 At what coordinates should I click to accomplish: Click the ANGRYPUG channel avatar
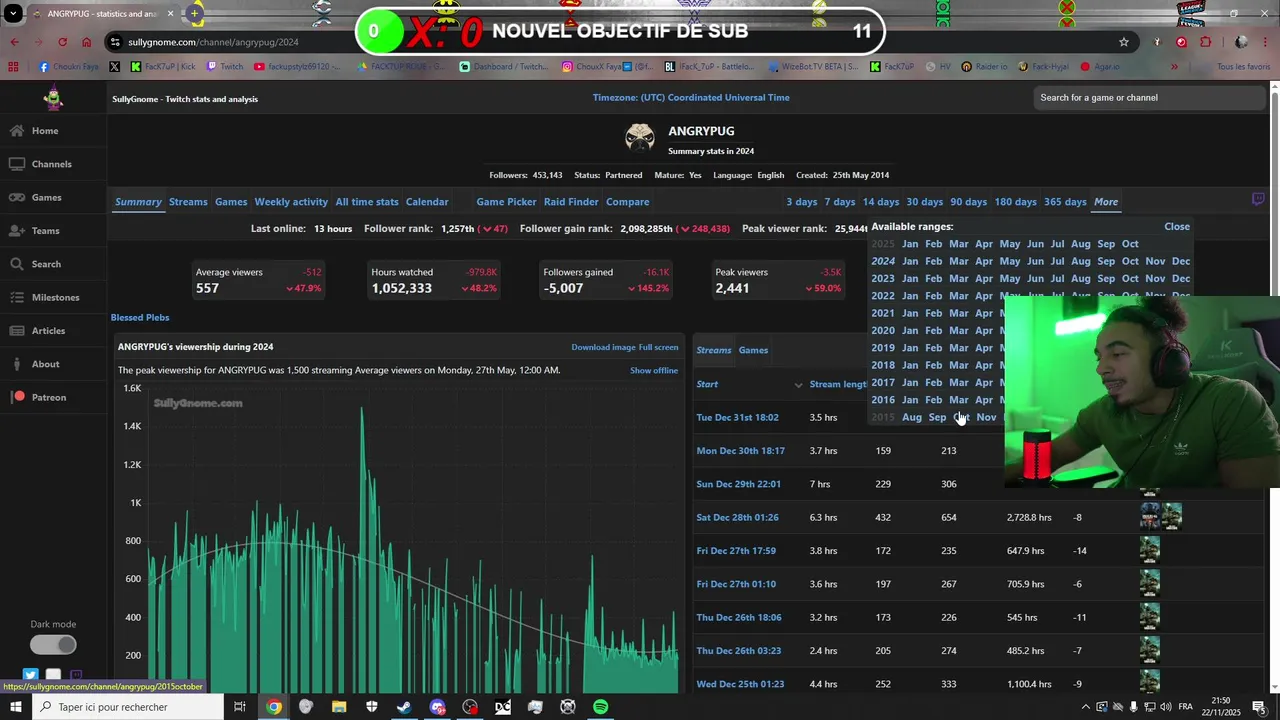click(x=640, y=138)
